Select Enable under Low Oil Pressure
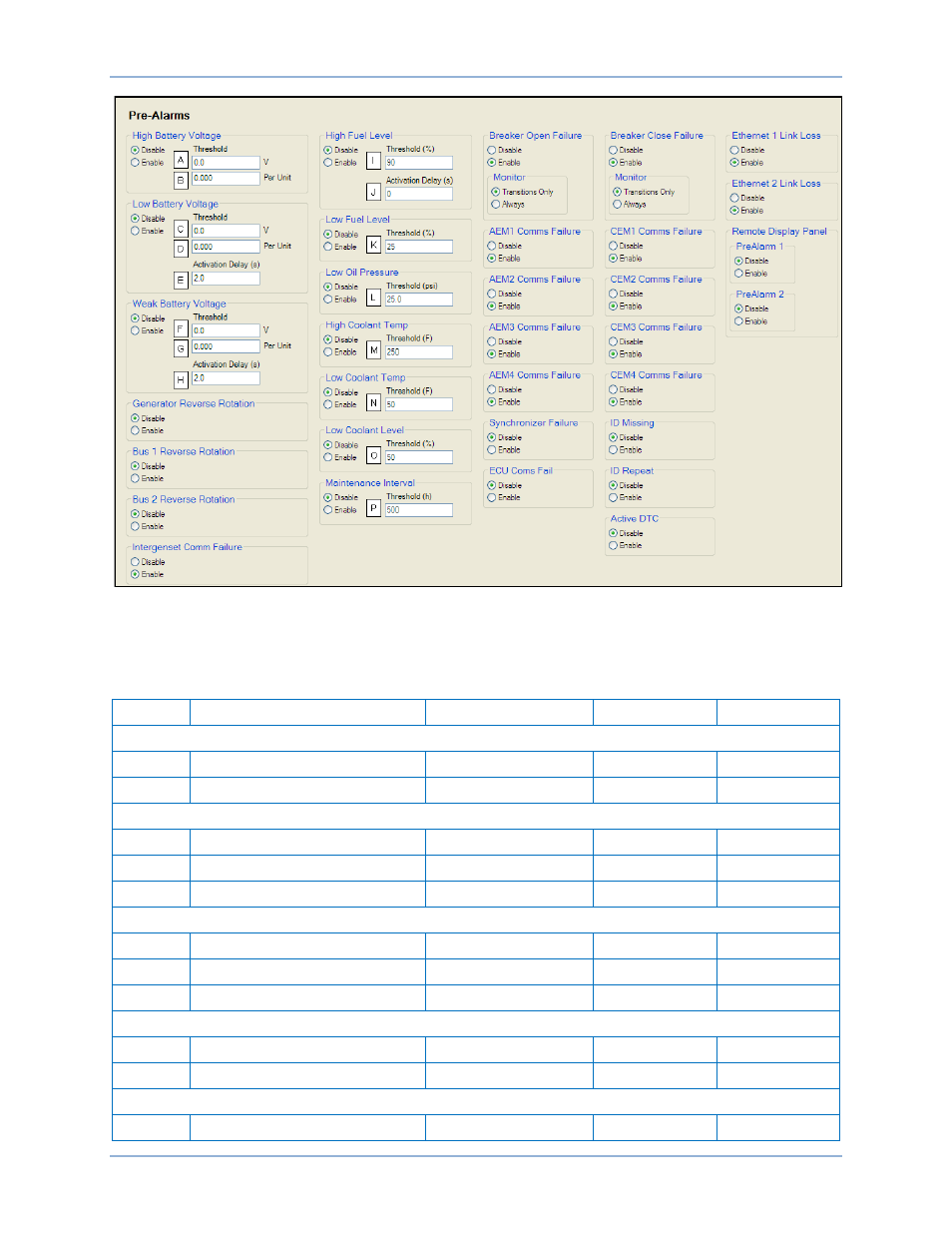Image resolution: width=952 pixels, height=1233 pixels. pyautogui.click(x=327, y=300)
